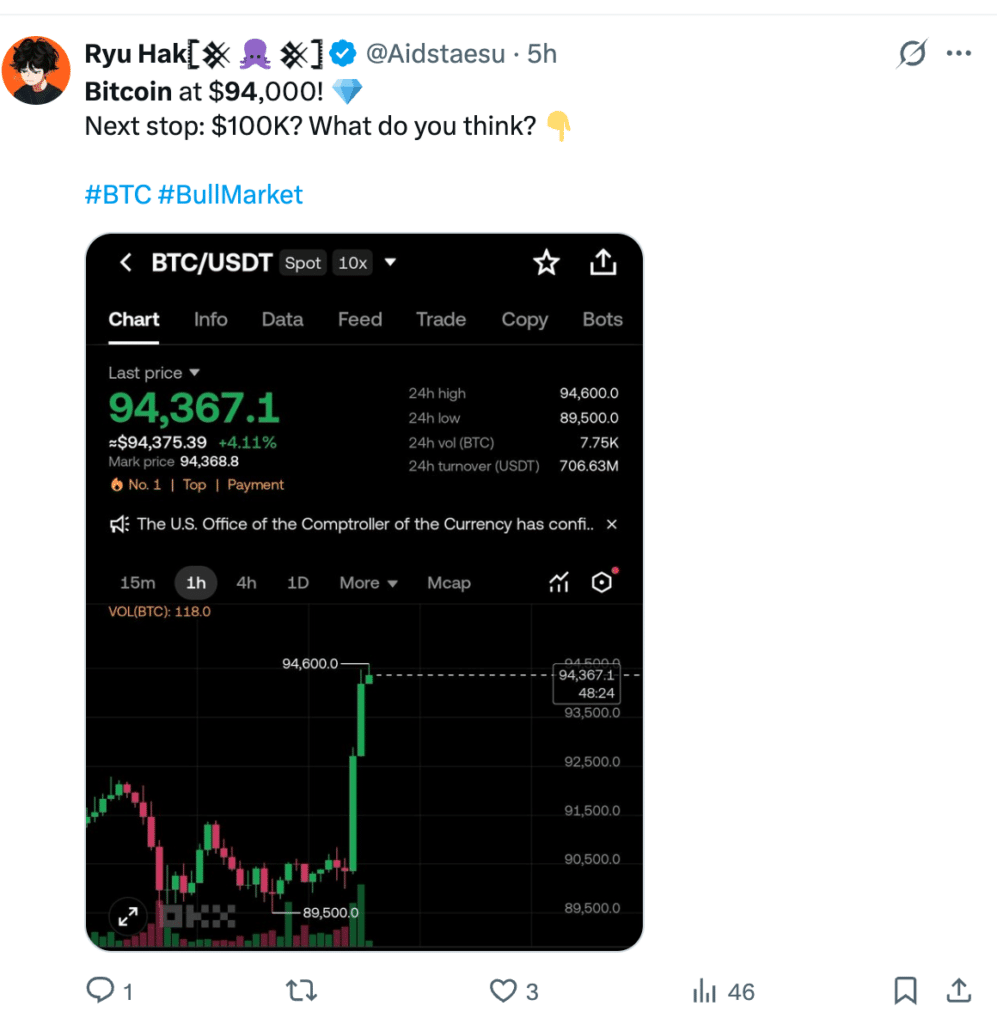The width and height of the screenshot is (997, 1024).
Task: Open view analytics bar chart icon
Action: (706, 991)
